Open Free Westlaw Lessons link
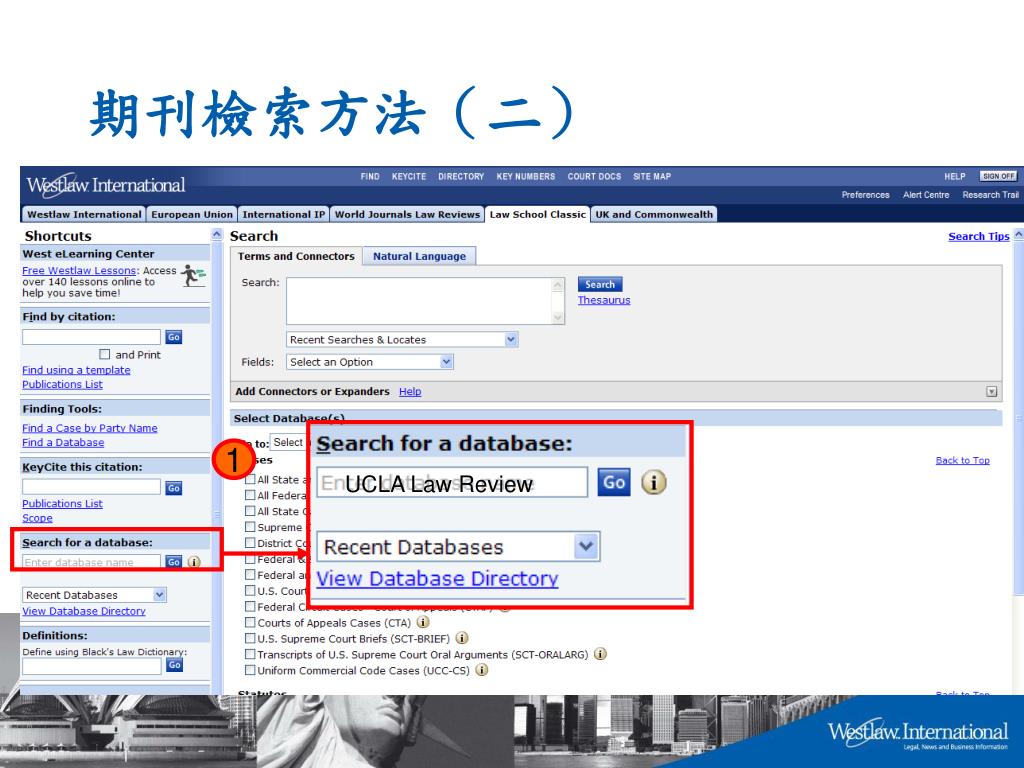 (x=79, y=270)
